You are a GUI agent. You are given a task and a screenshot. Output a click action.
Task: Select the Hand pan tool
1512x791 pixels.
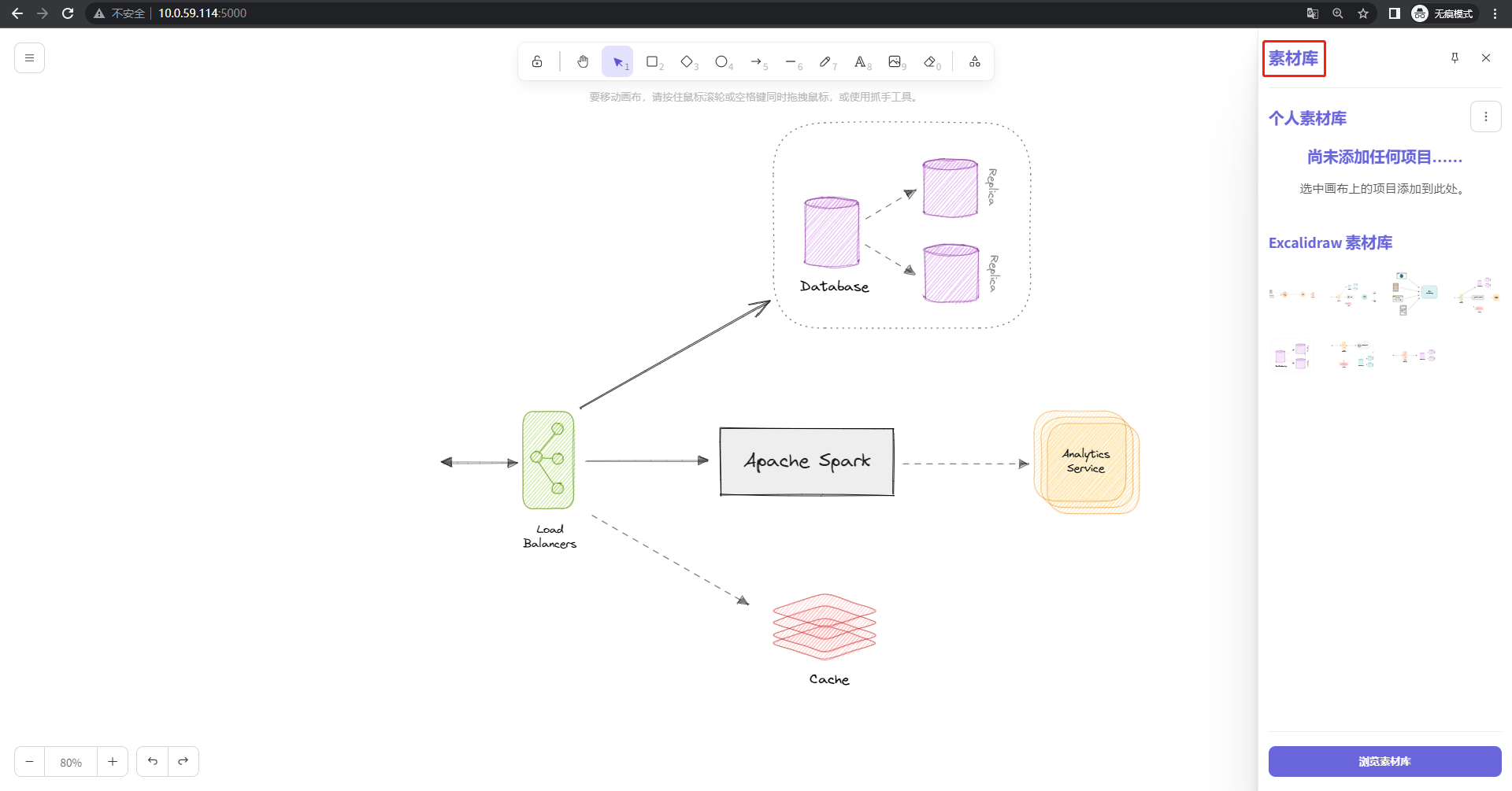[x=583, y=61]
